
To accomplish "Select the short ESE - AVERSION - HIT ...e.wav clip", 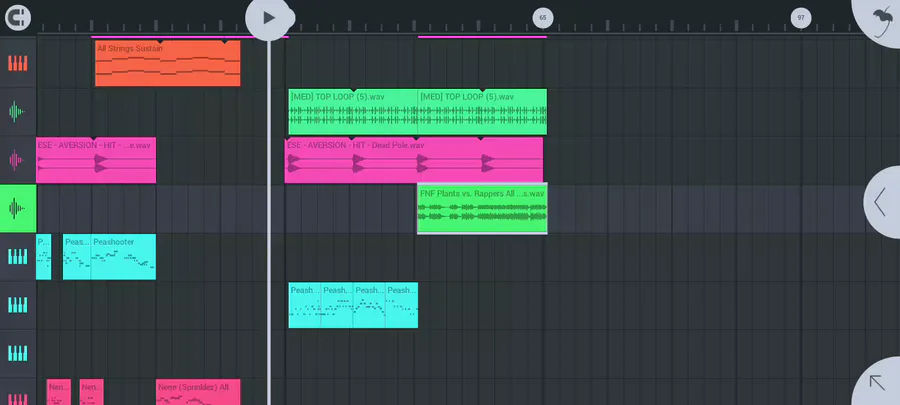I will tap(96, 160).
